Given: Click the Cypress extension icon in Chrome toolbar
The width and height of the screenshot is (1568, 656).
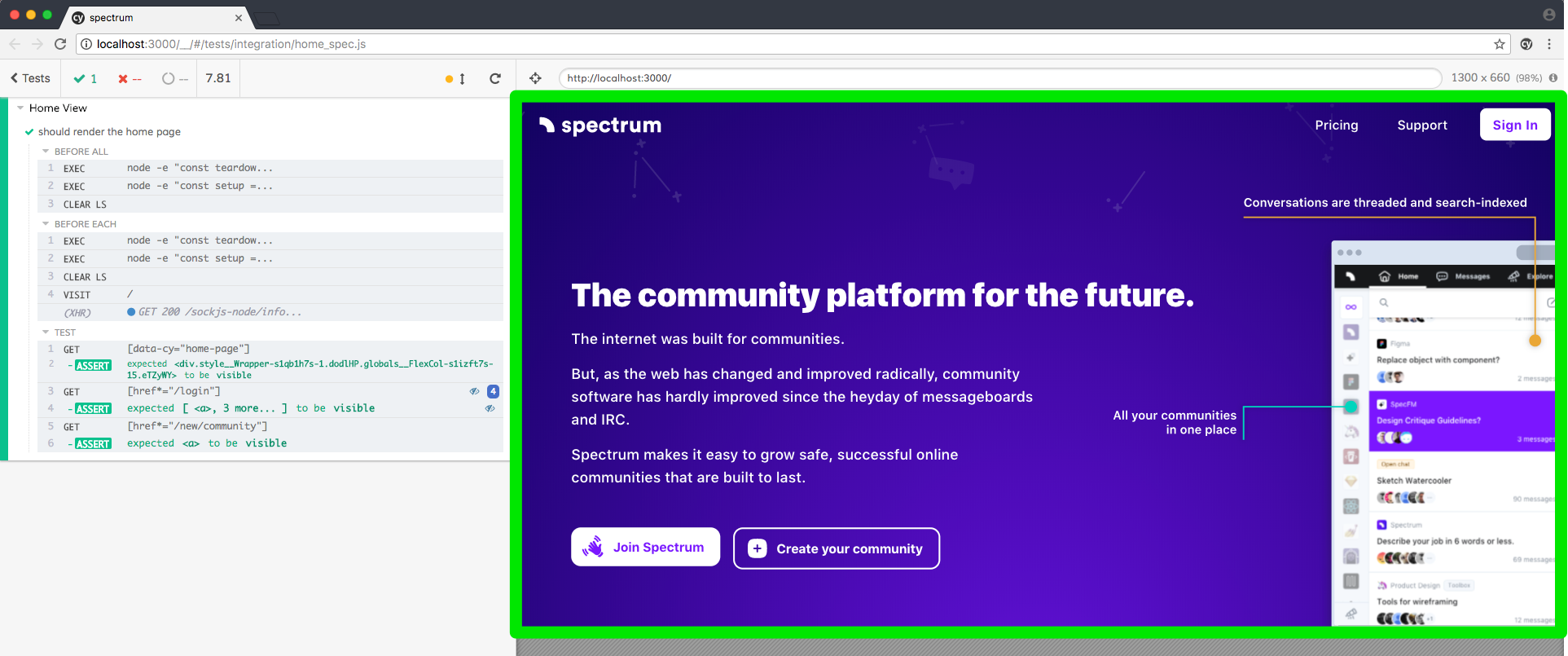Looking at the screenshot, I should pyautogui.click(x=1526, y=44).
